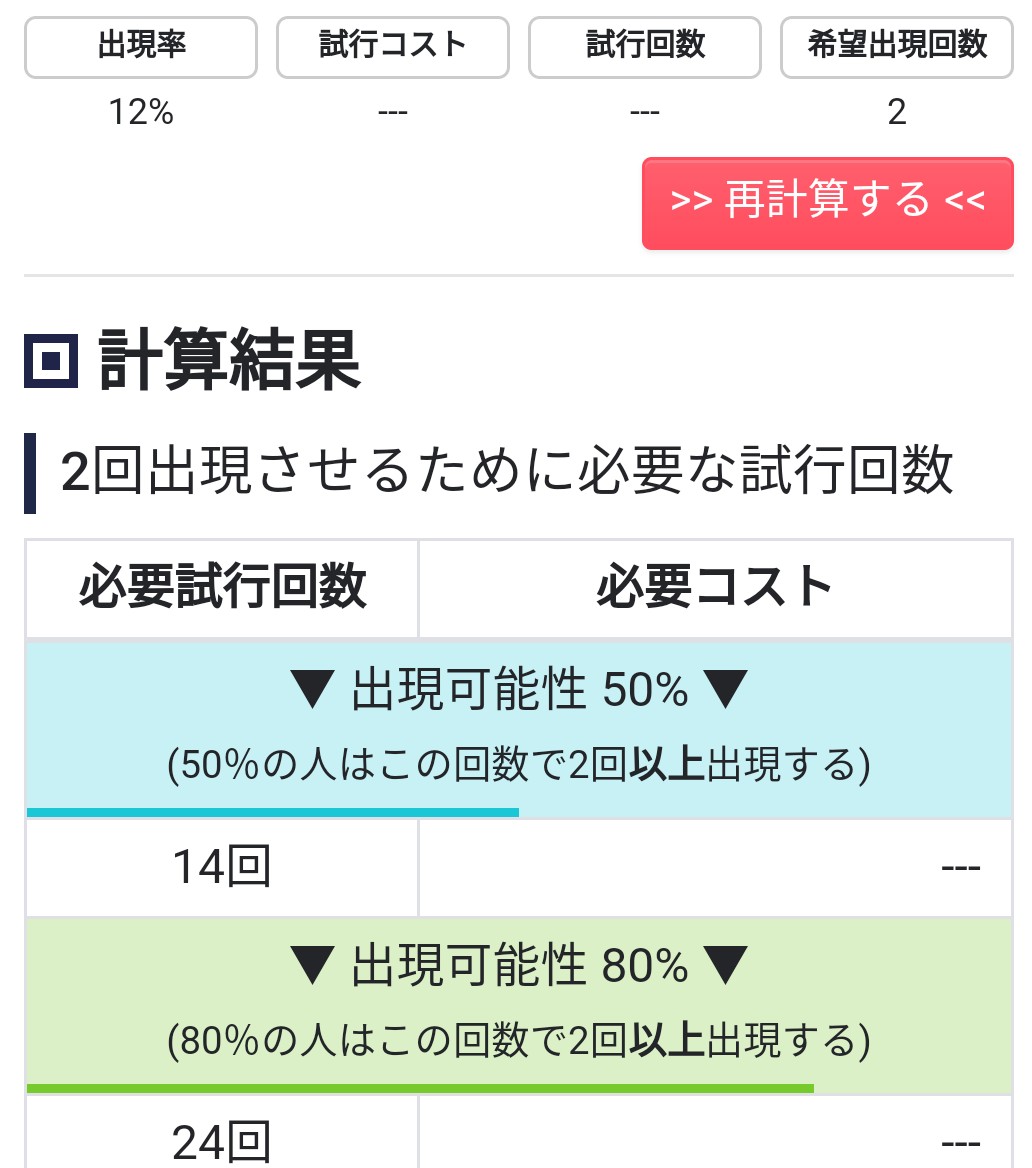Select the 出現率 label box
Viewport: 1032px width, 1168px height.
click(x=141, y=46)
